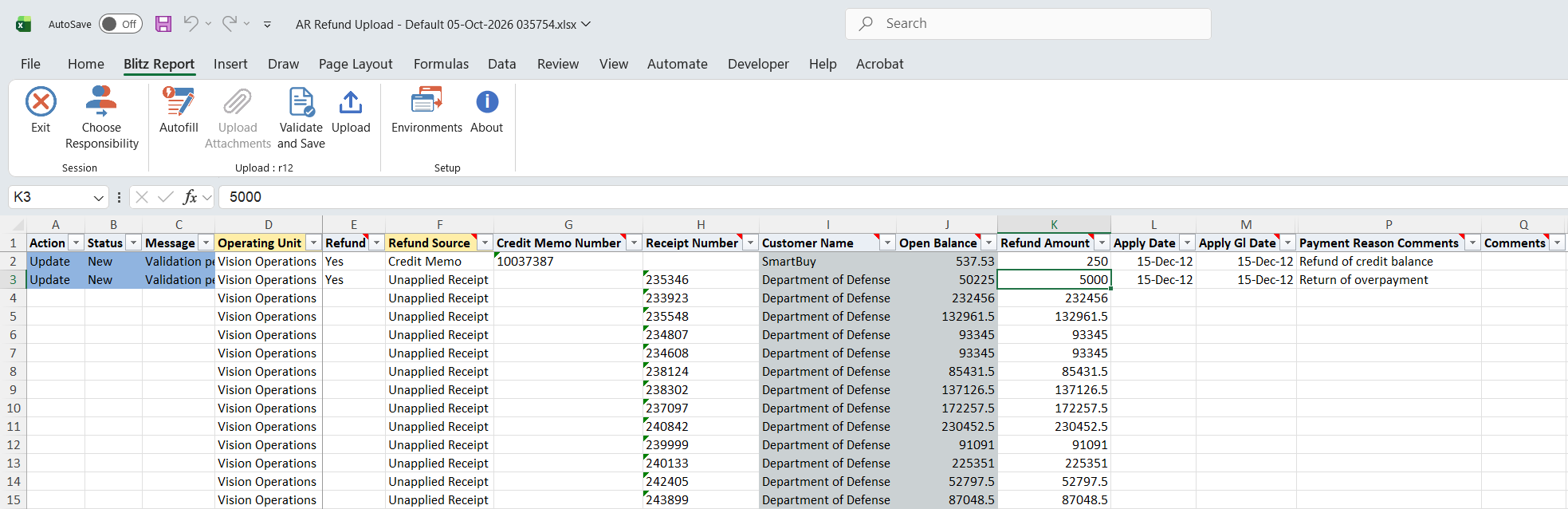This screenshot has height=509, width=1568.
Task: Click the Upload Attachments paperclip icon
Action: tap(238, 102)
